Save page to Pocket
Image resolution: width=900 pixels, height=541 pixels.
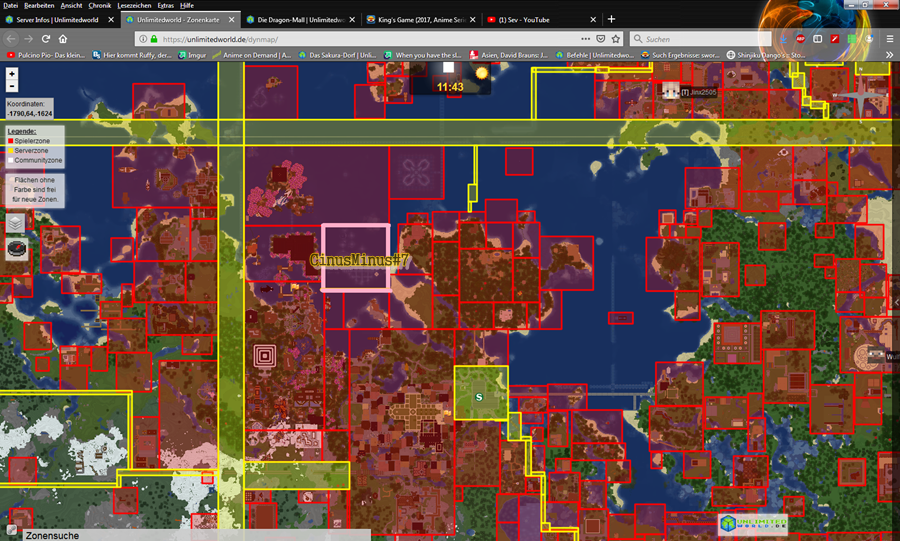[x=600, y=39]
